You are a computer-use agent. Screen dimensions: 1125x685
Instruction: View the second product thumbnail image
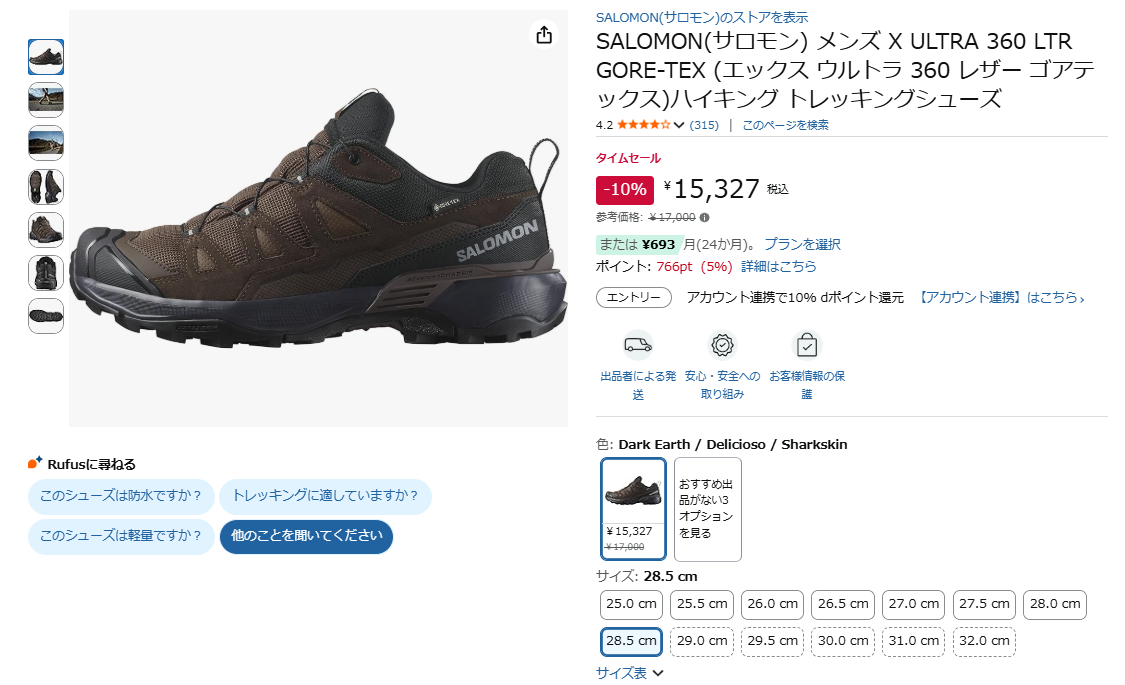pos(46,100)
